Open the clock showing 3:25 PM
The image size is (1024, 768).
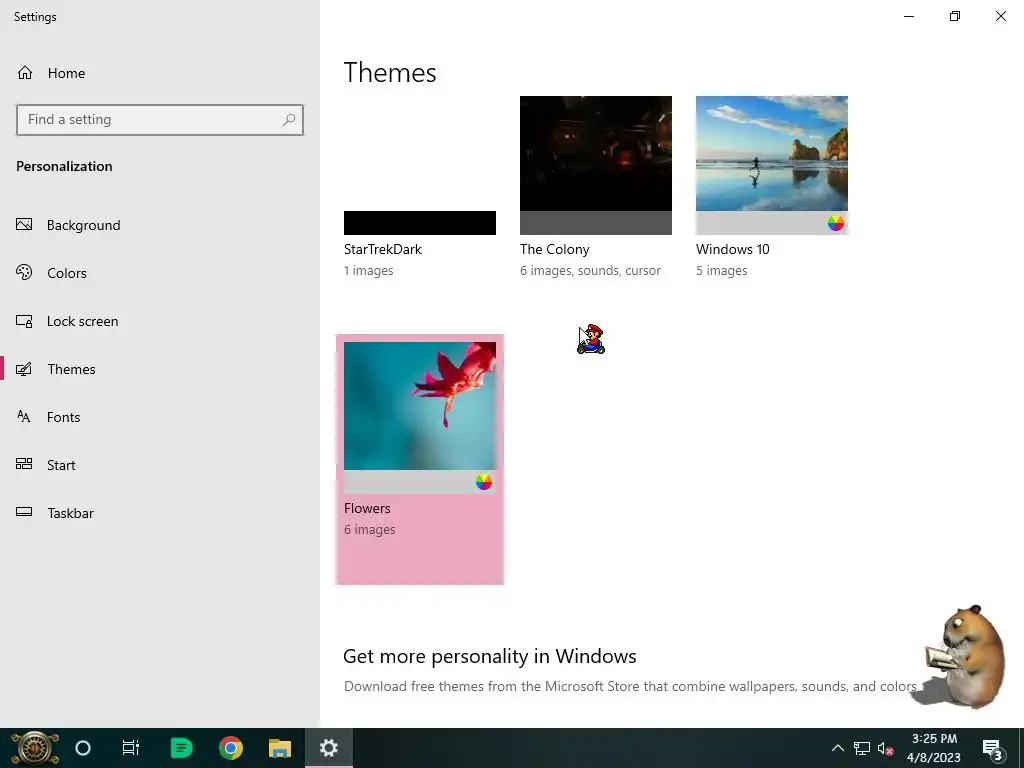(934, 748)
